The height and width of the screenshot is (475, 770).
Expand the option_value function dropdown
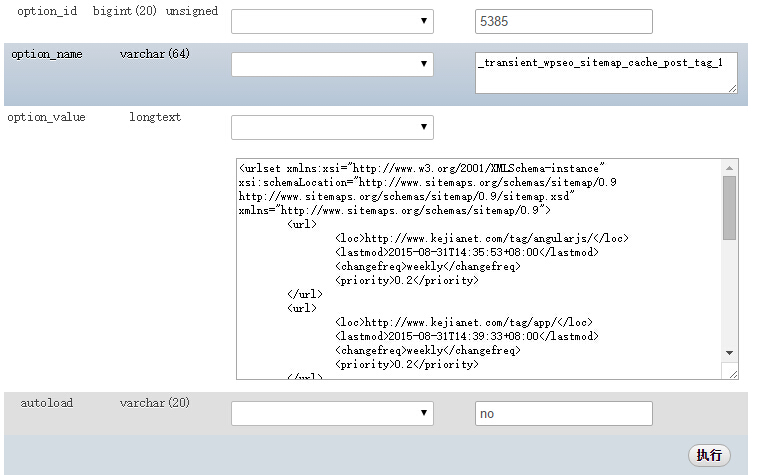(x=332, y=127)
